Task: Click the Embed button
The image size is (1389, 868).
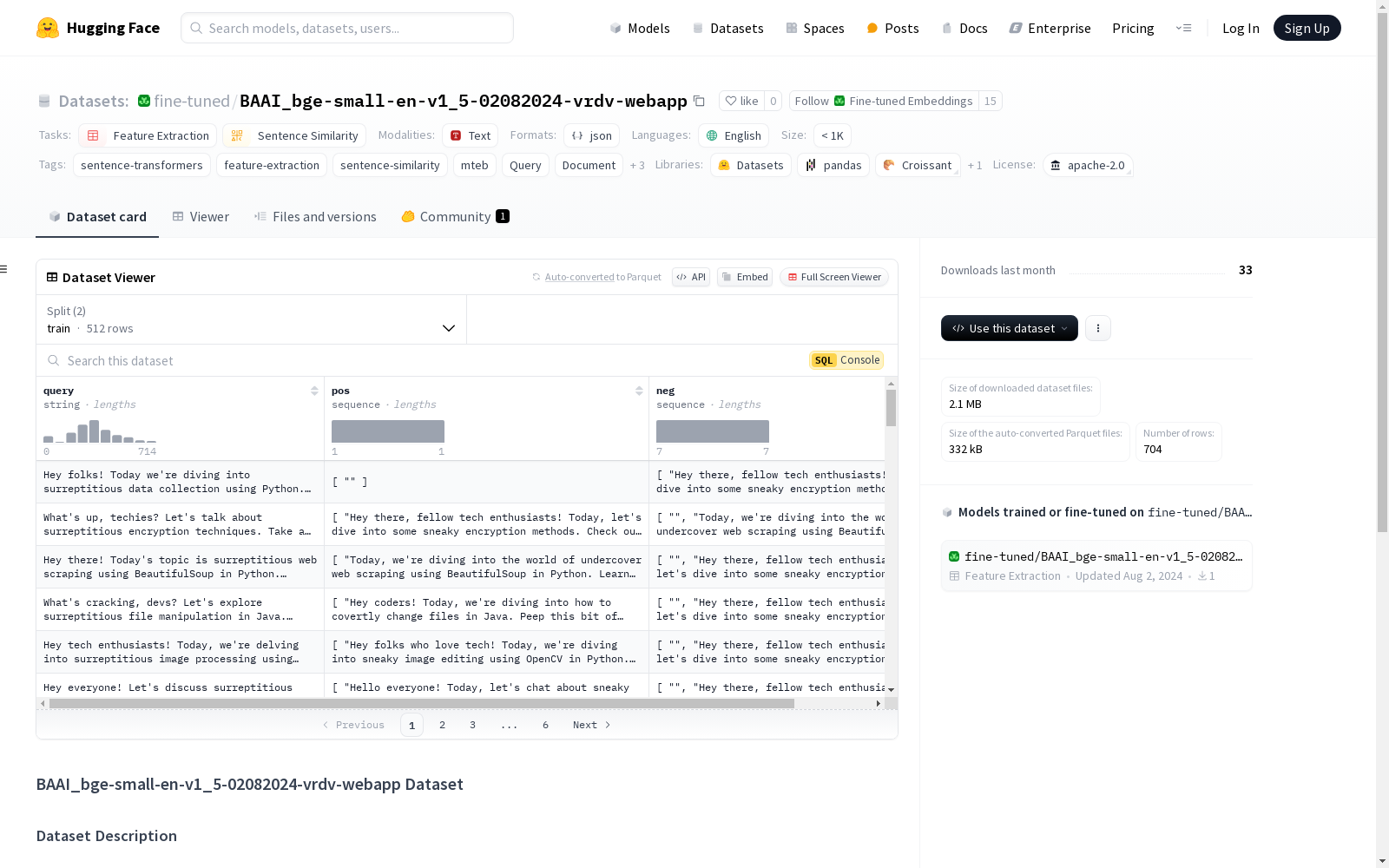Action: tap(745, 277)
